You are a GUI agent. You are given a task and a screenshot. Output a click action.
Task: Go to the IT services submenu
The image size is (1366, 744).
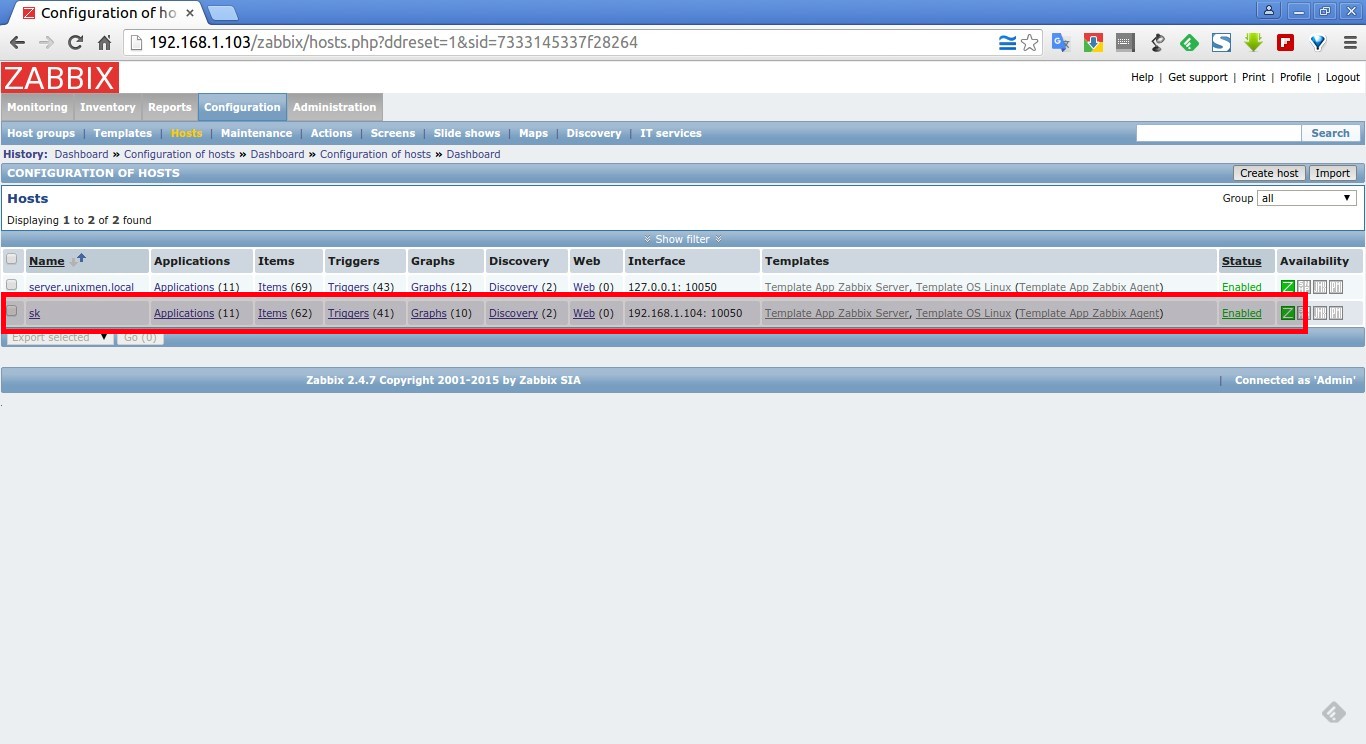tap(671, 133)
